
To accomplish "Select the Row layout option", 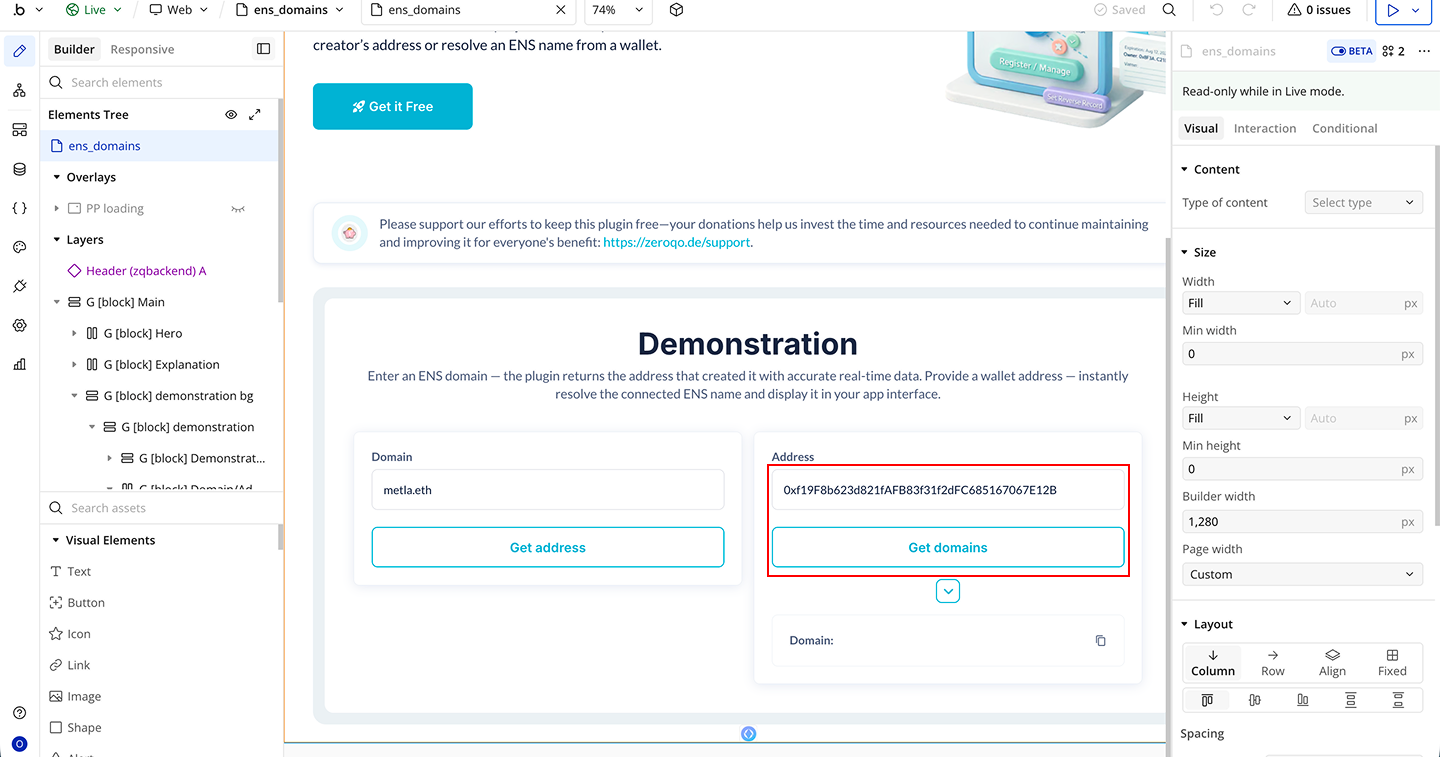I will click(1273, 662).
